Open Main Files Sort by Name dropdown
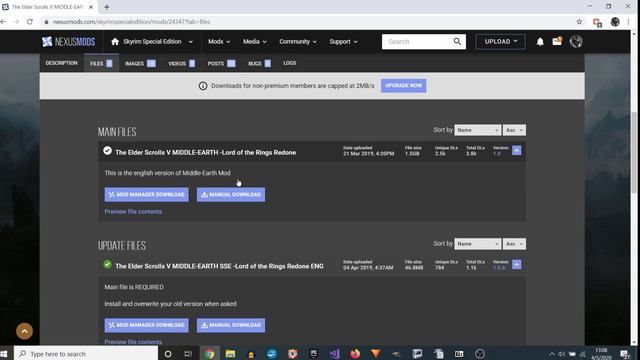The width and height of the screenshot is (640, 360). (478, 130)
